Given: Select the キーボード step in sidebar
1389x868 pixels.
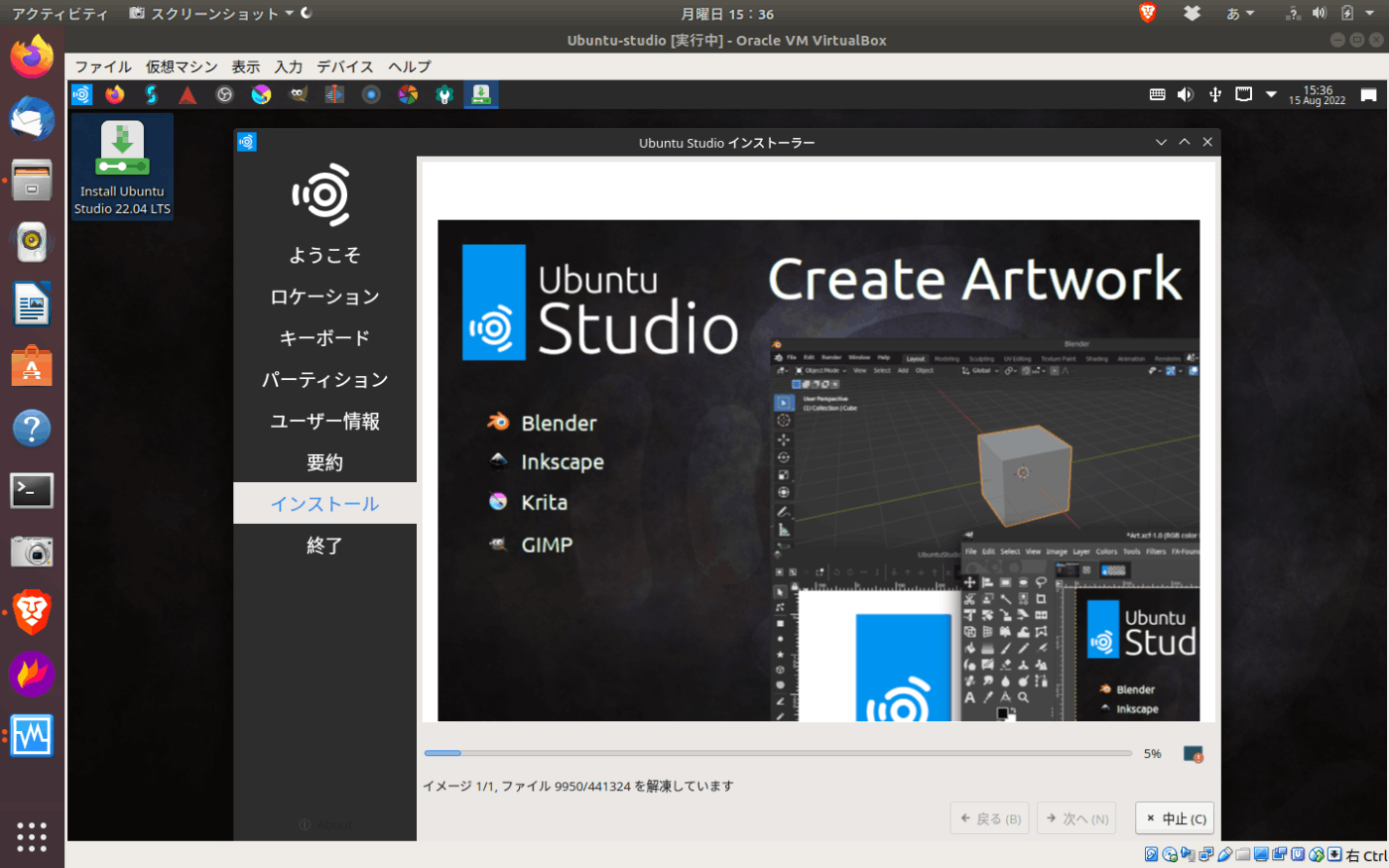Looking at the screenshot, I should tap(324, 338).
